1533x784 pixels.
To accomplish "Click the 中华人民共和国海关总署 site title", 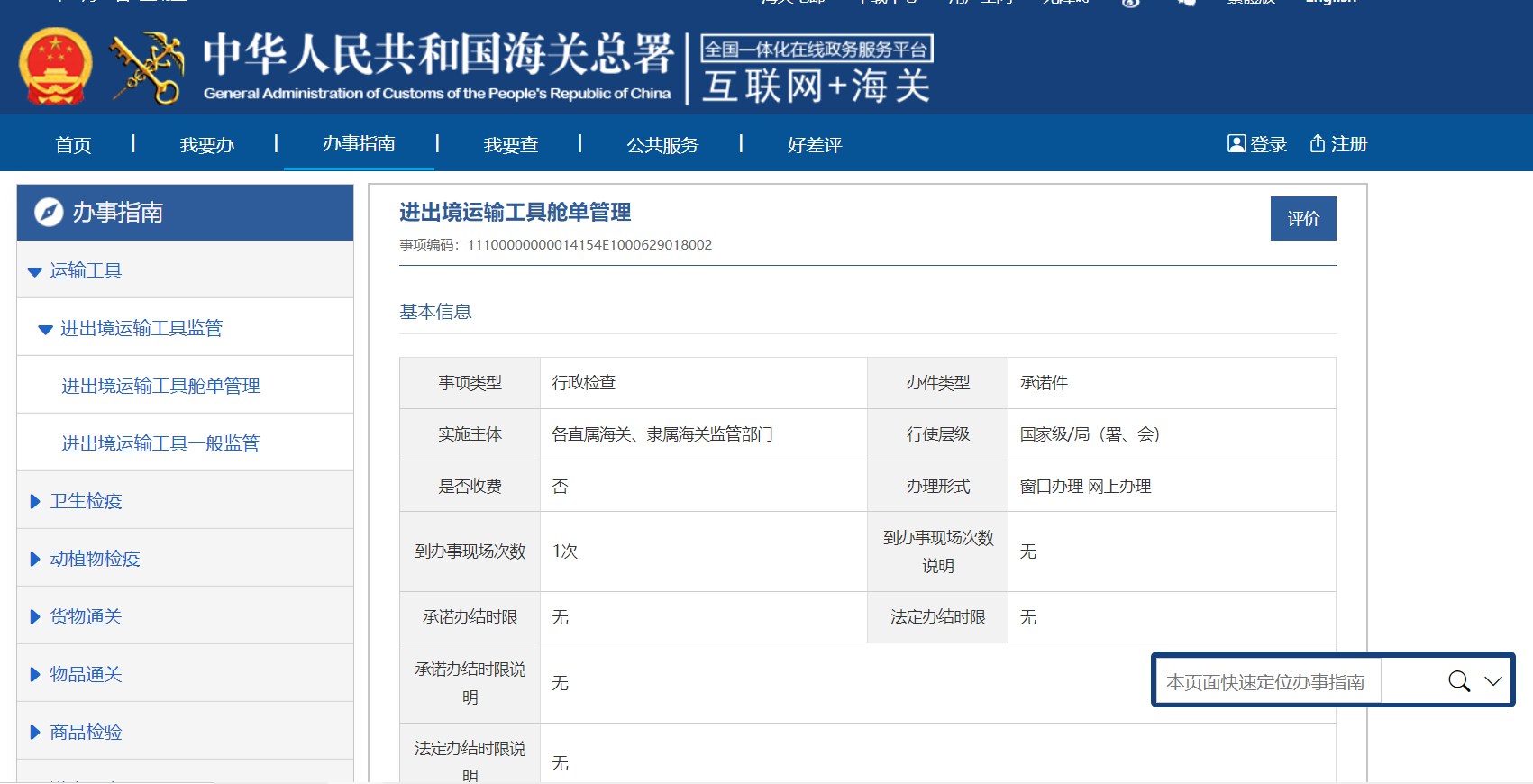I will [x=438, y=54].
